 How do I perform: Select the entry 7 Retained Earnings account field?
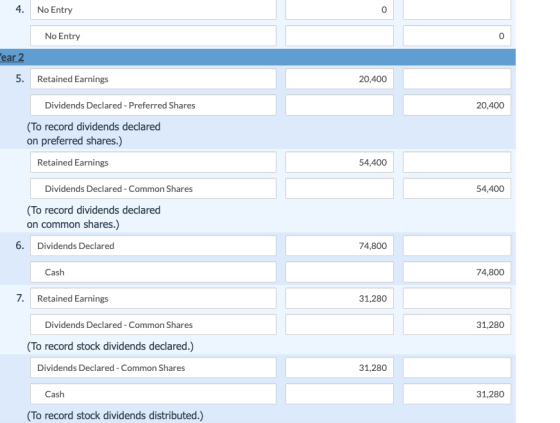coord(153,298)
